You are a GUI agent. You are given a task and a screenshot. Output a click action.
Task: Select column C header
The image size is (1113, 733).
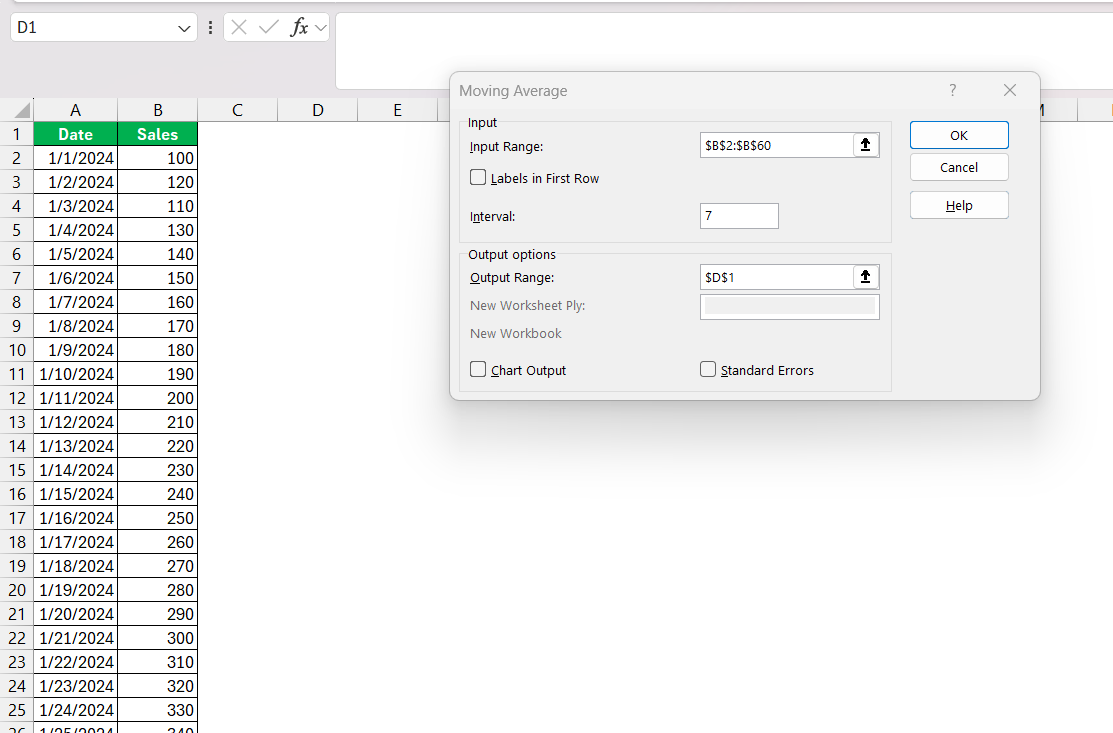point(237,110)
